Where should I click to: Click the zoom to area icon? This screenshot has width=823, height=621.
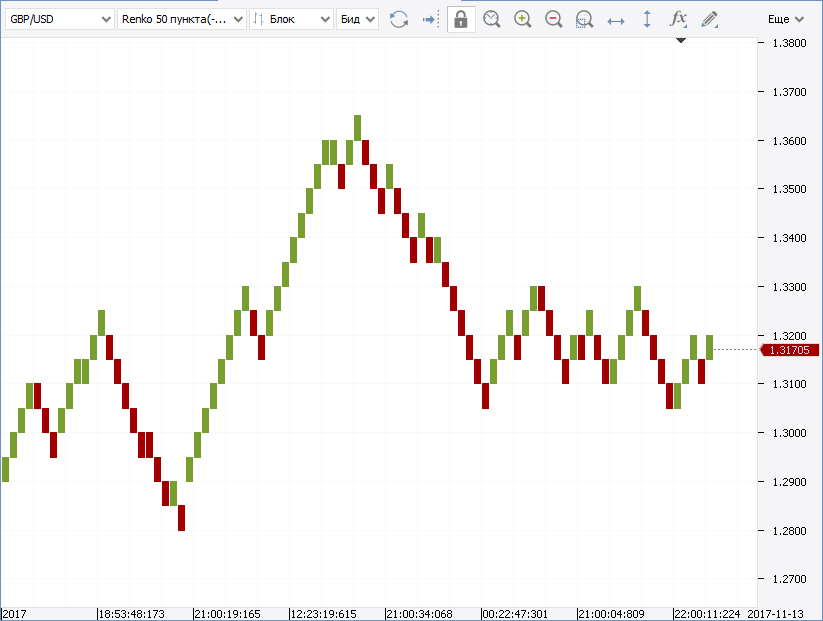pyautogui.click(x=585, y=19)
